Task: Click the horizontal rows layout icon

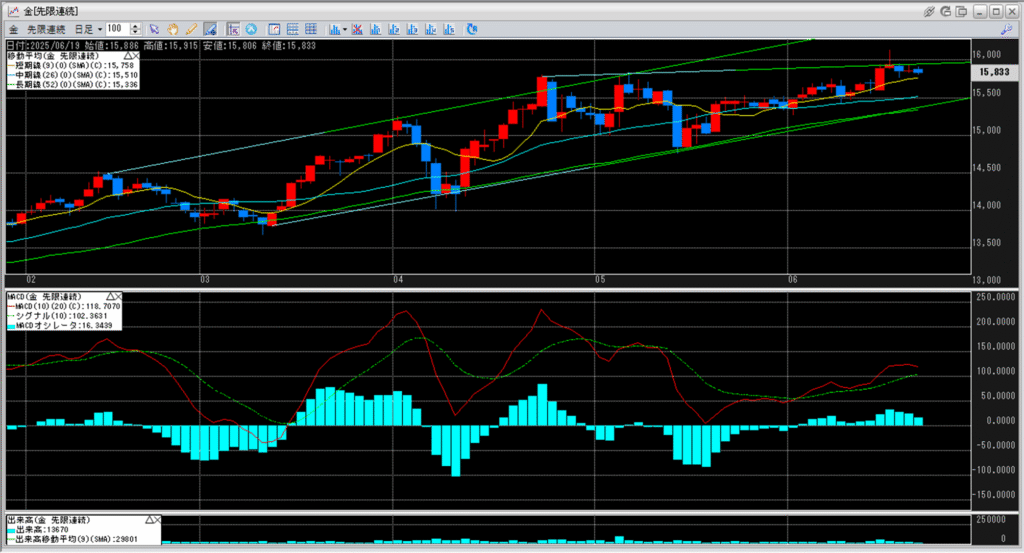Action: (x=293, y=29)
